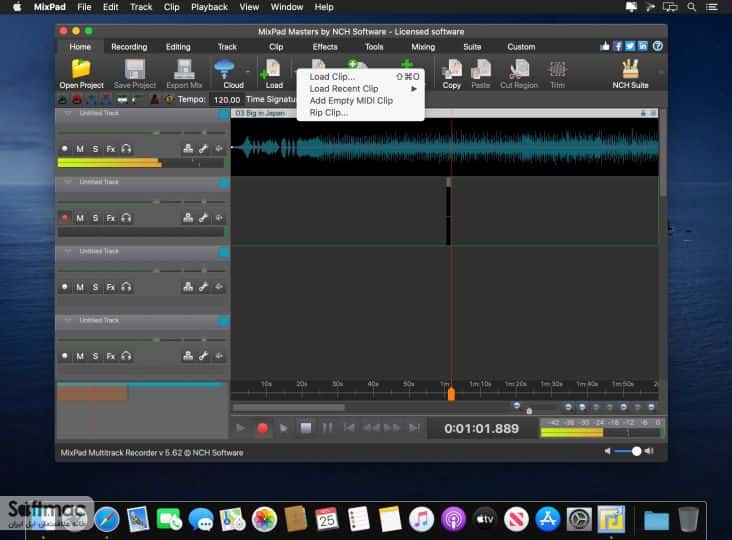Viewport: 732px width, 540px height.
Task: Click the Export Mix icon
Action: pyautogui.click(x=184, y=69)
